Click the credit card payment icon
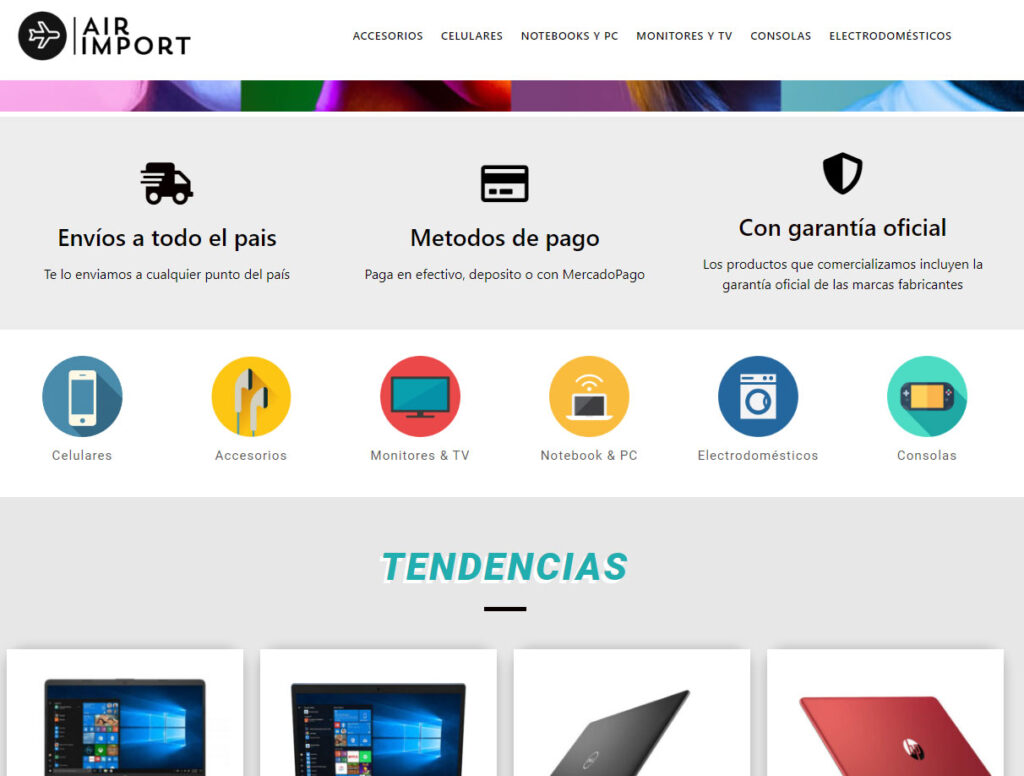The height and width of the screenshot is (776, 1024). pos(504,183)
